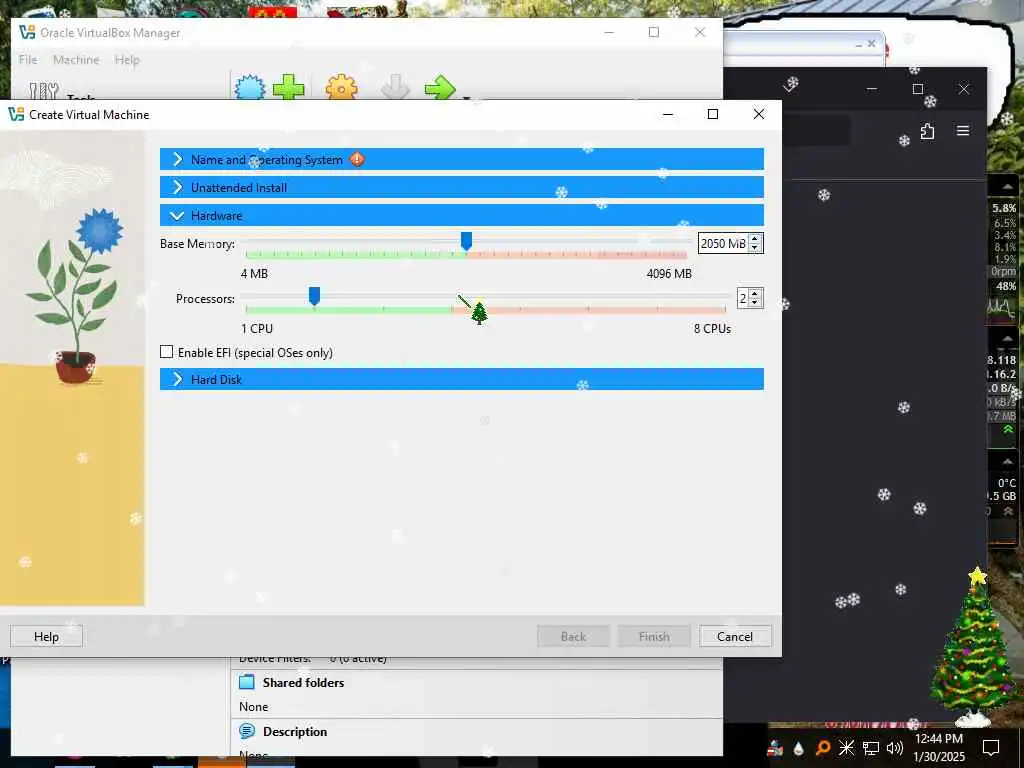
Task: Click the 1 CPU minimum label
Action: click(x=257, y=328)
